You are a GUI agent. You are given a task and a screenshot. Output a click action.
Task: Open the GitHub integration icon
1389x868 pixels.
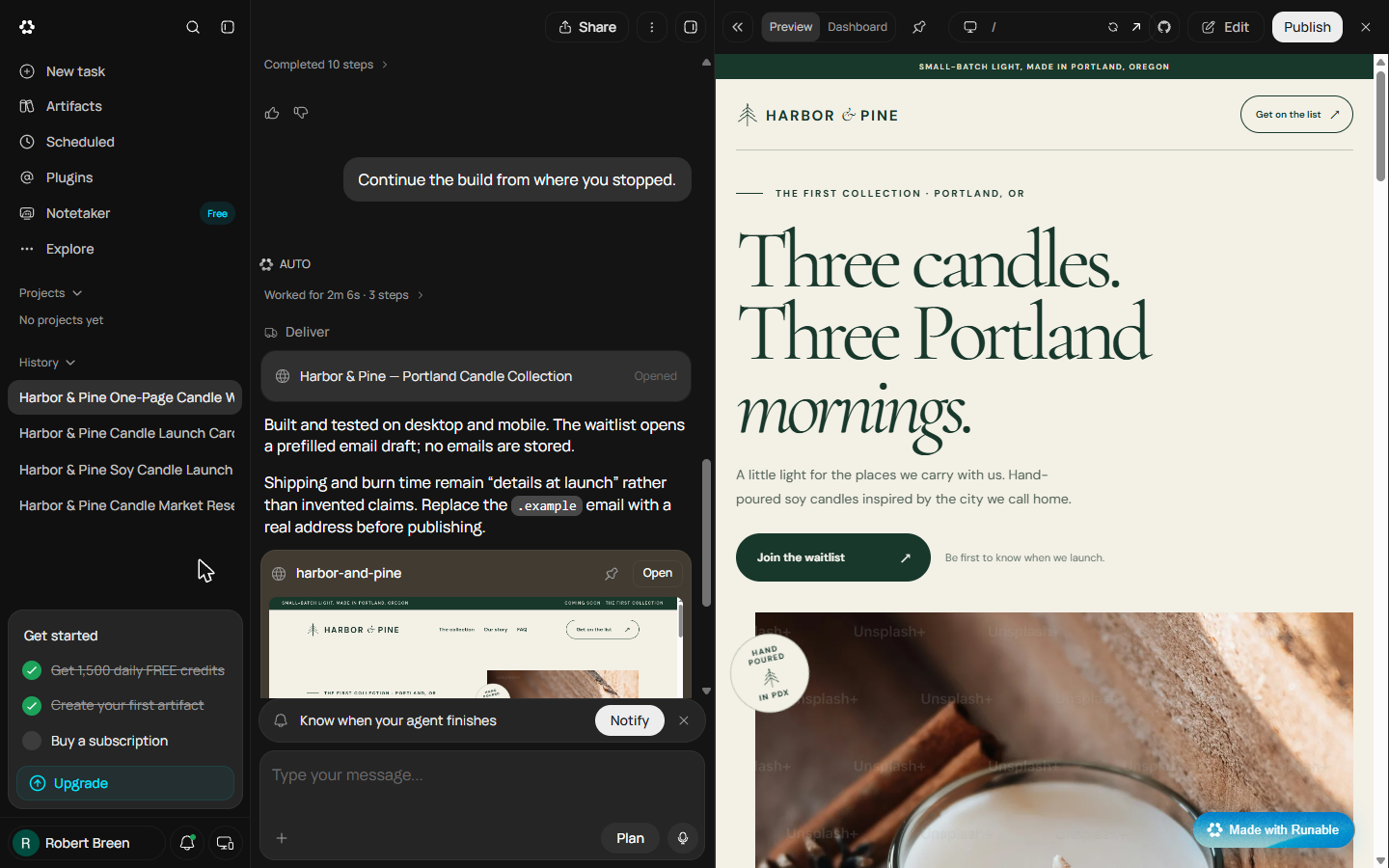tap(1164, 27)
